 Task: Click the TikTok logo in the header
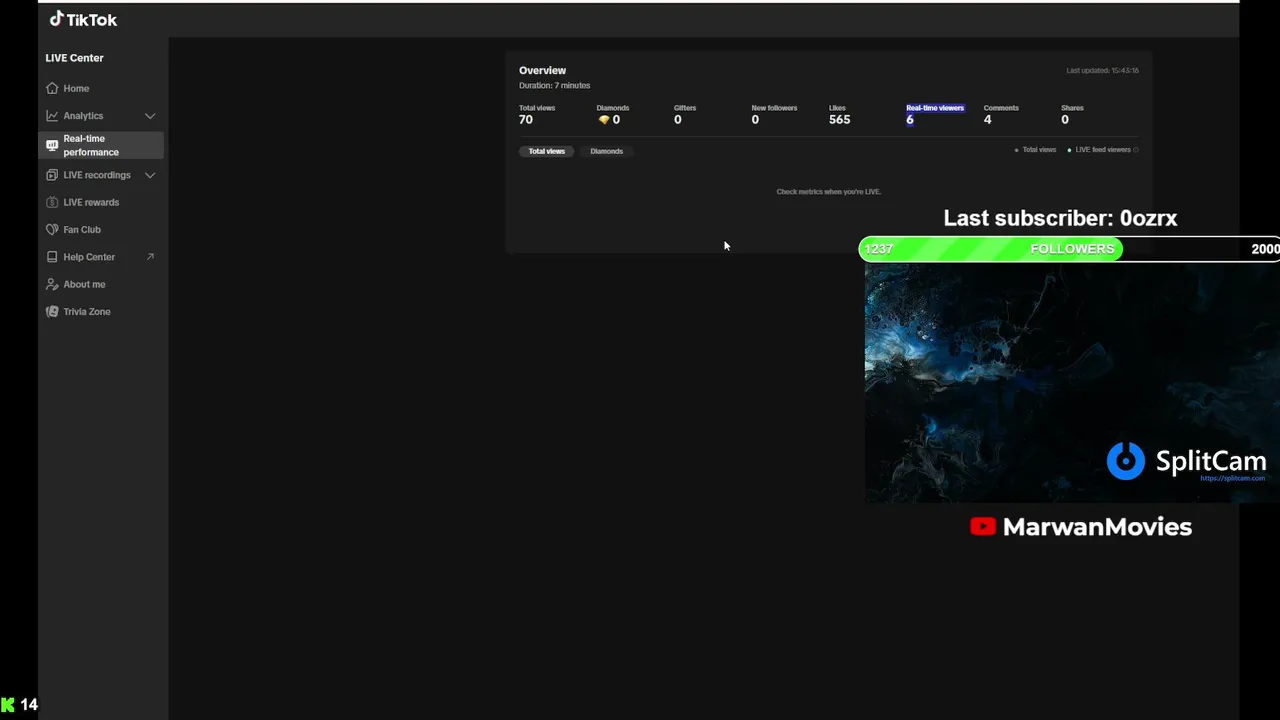[x=83, y=19]
